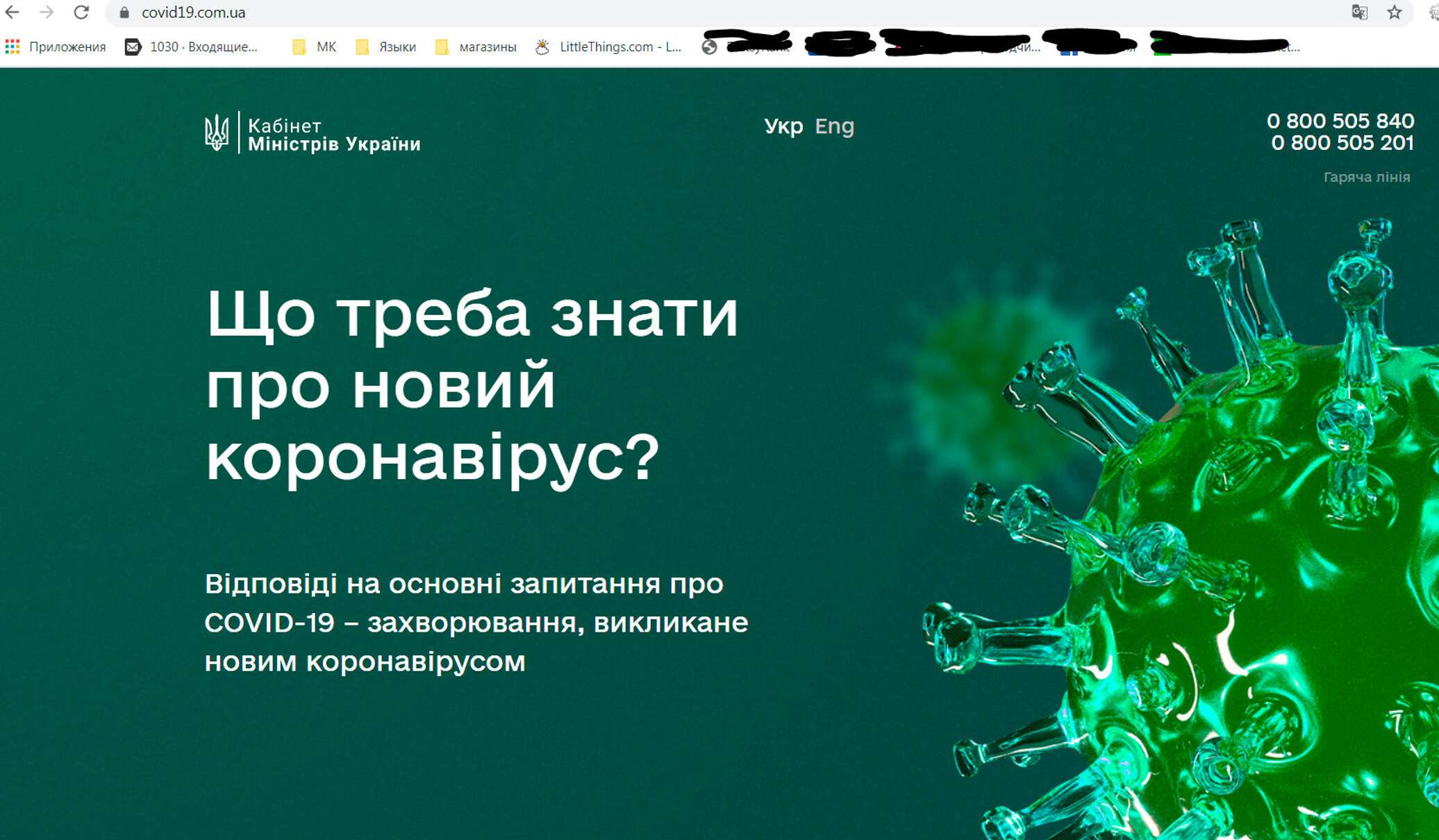The image size is (1439, 840).
Task: Open the 1030 Входящие mail bookmark
Action: pos(191,47)
